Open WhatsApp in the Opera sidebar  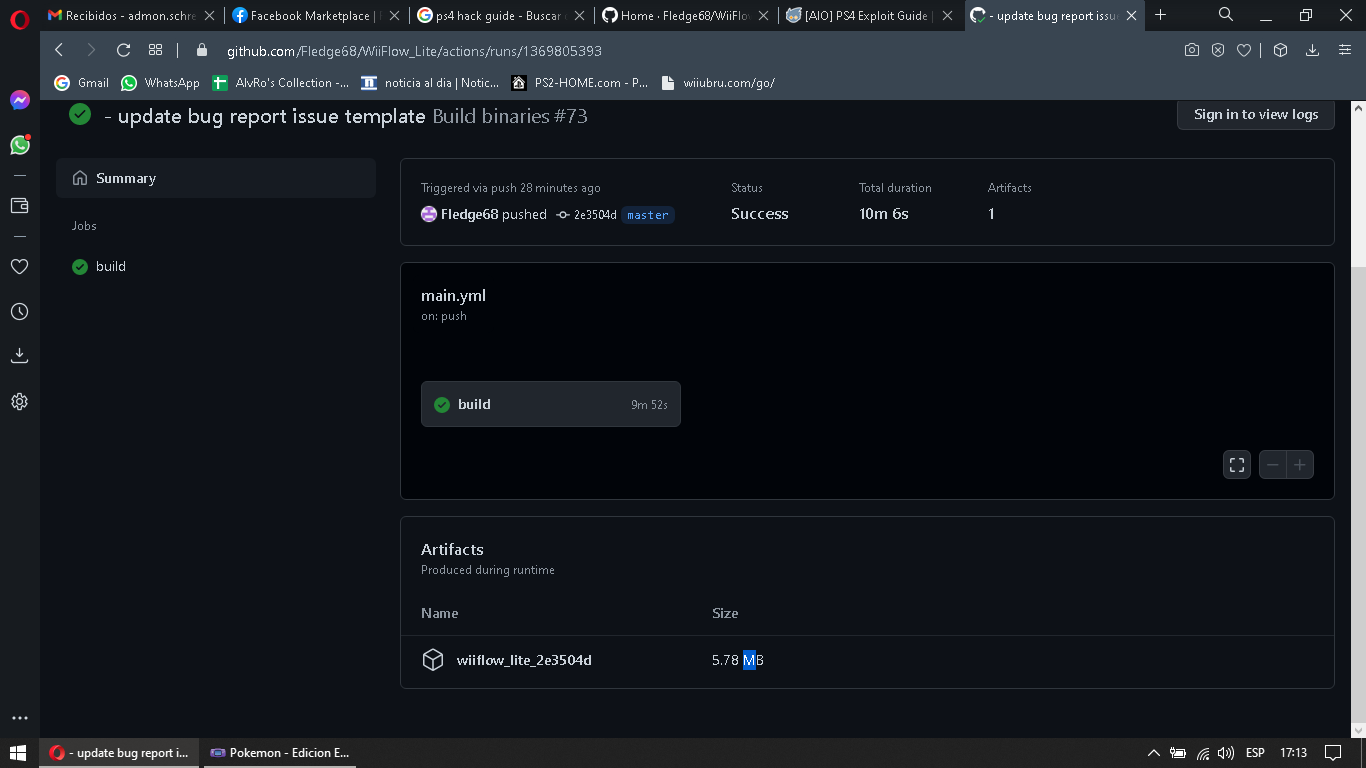pos(19,145)
